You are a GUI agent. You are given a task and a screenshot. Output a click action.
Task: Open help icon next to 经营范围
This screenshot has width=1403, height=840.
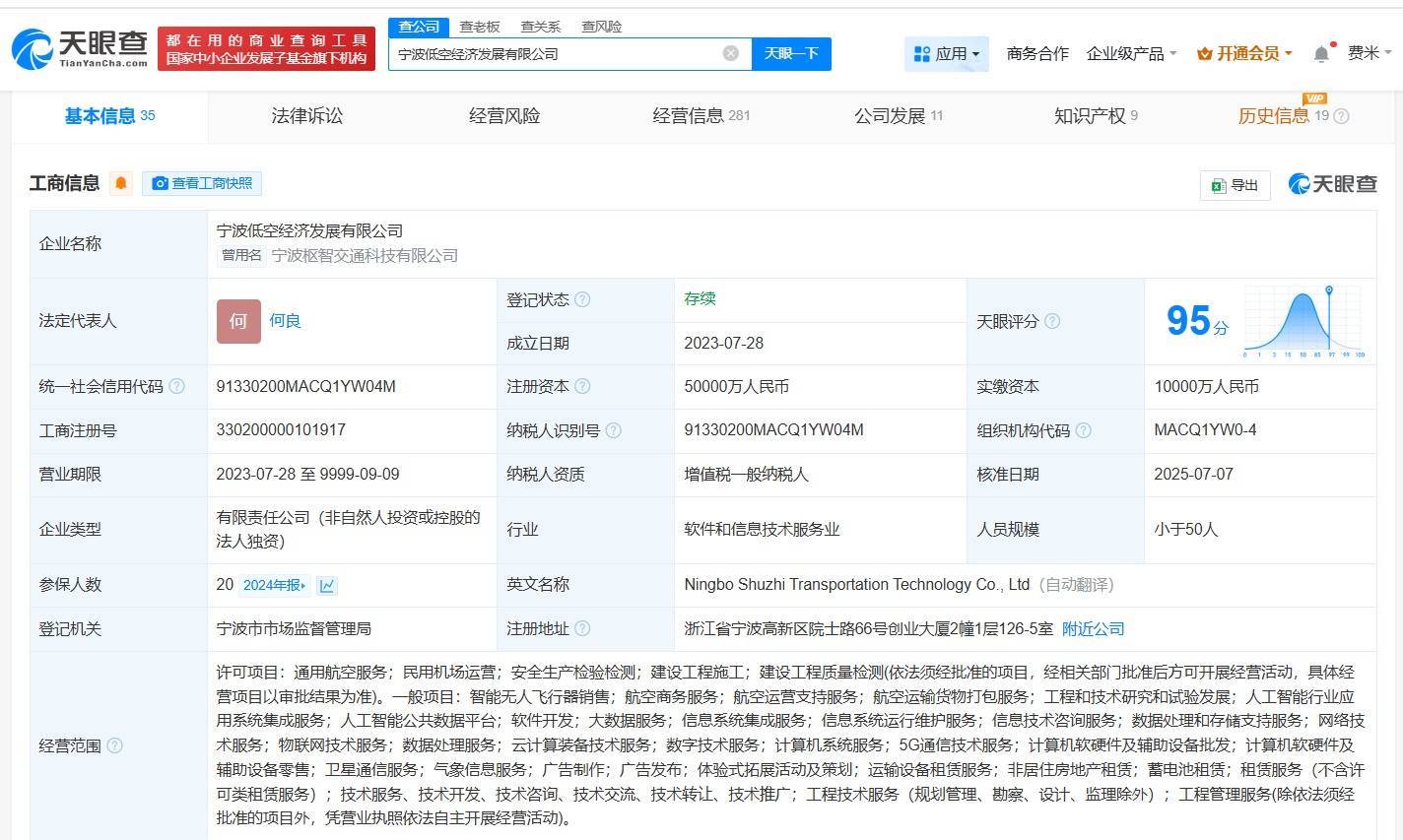coord(114,745)
